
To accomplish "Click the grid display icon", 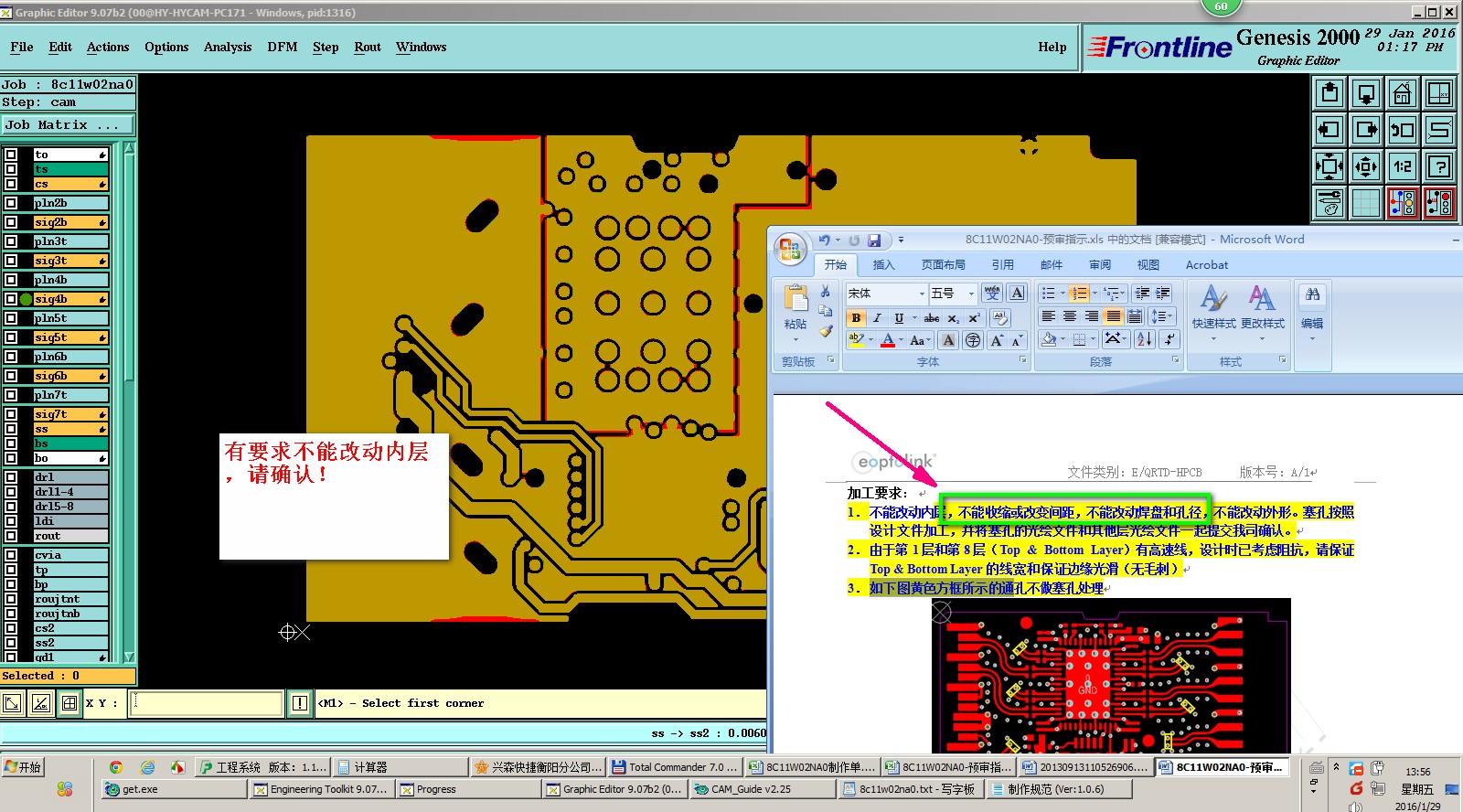I will tap(1366, 203).
